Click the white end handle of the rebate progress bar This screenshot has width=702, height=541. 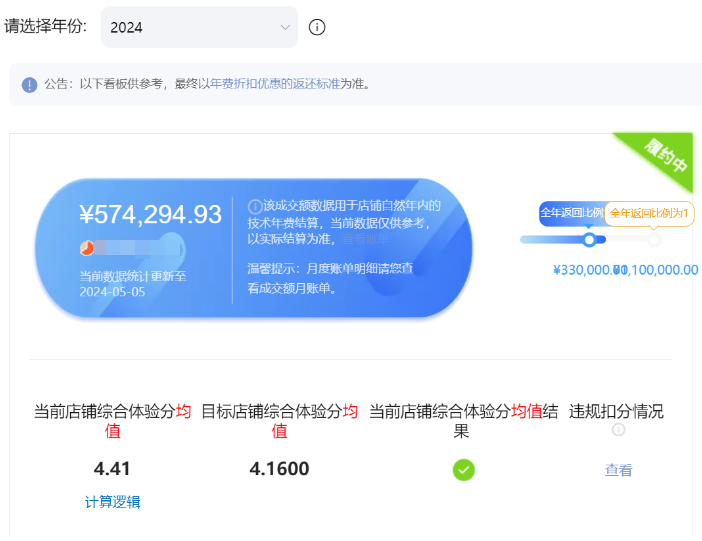[x=654, y=239]
